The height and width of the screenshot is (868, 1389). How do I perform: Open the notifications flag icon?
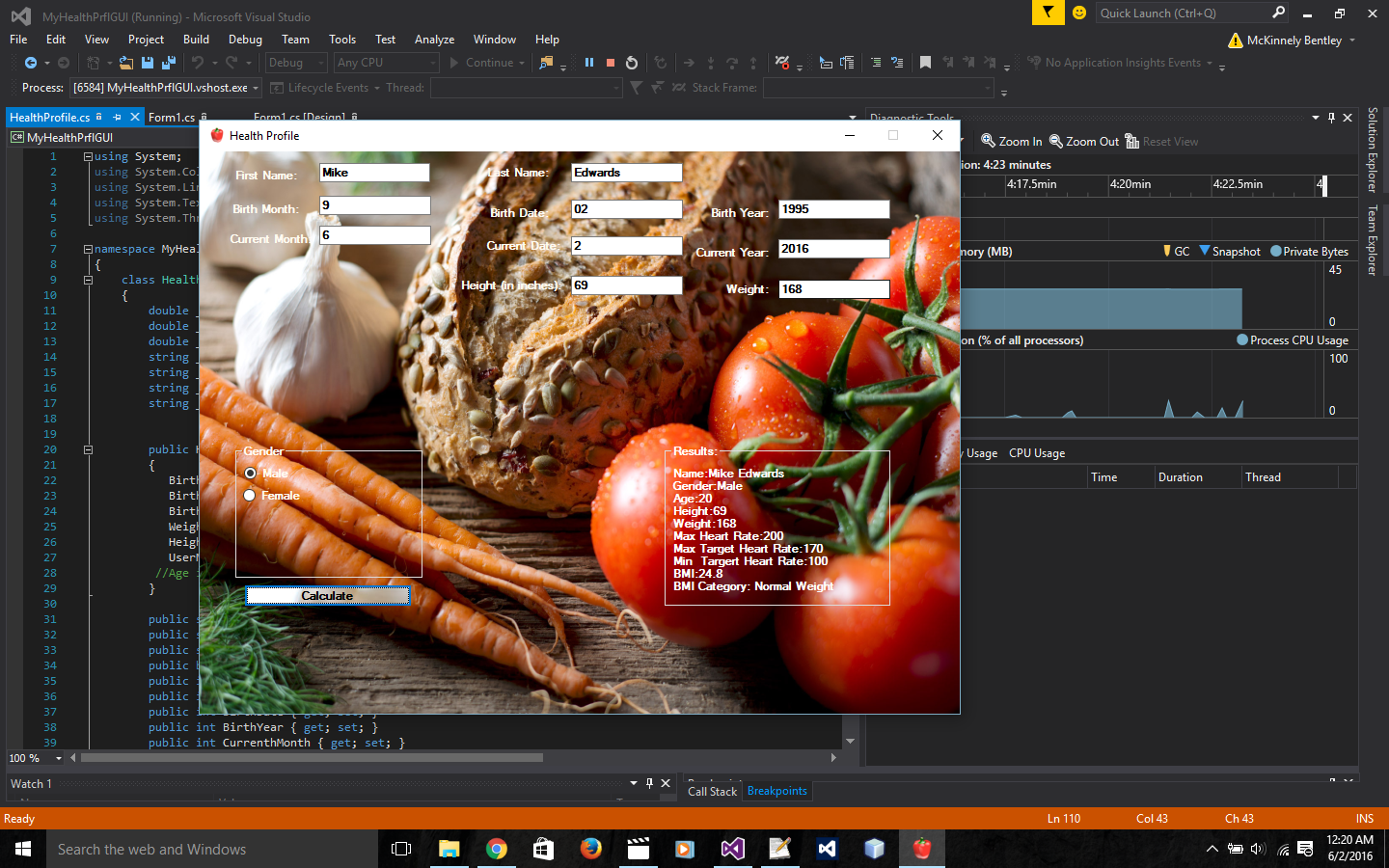click(1047, 13)
